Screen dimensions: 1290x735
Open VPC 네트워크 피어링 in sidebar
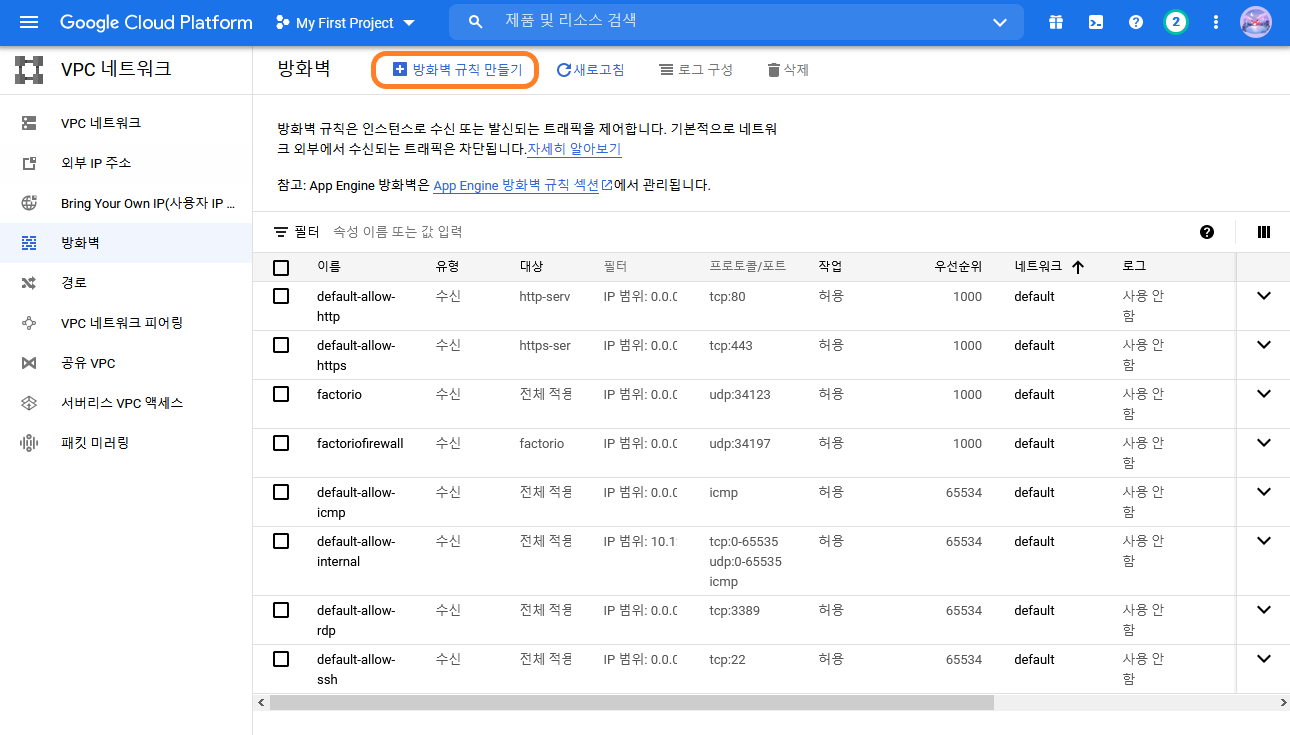tap(126, 323)
